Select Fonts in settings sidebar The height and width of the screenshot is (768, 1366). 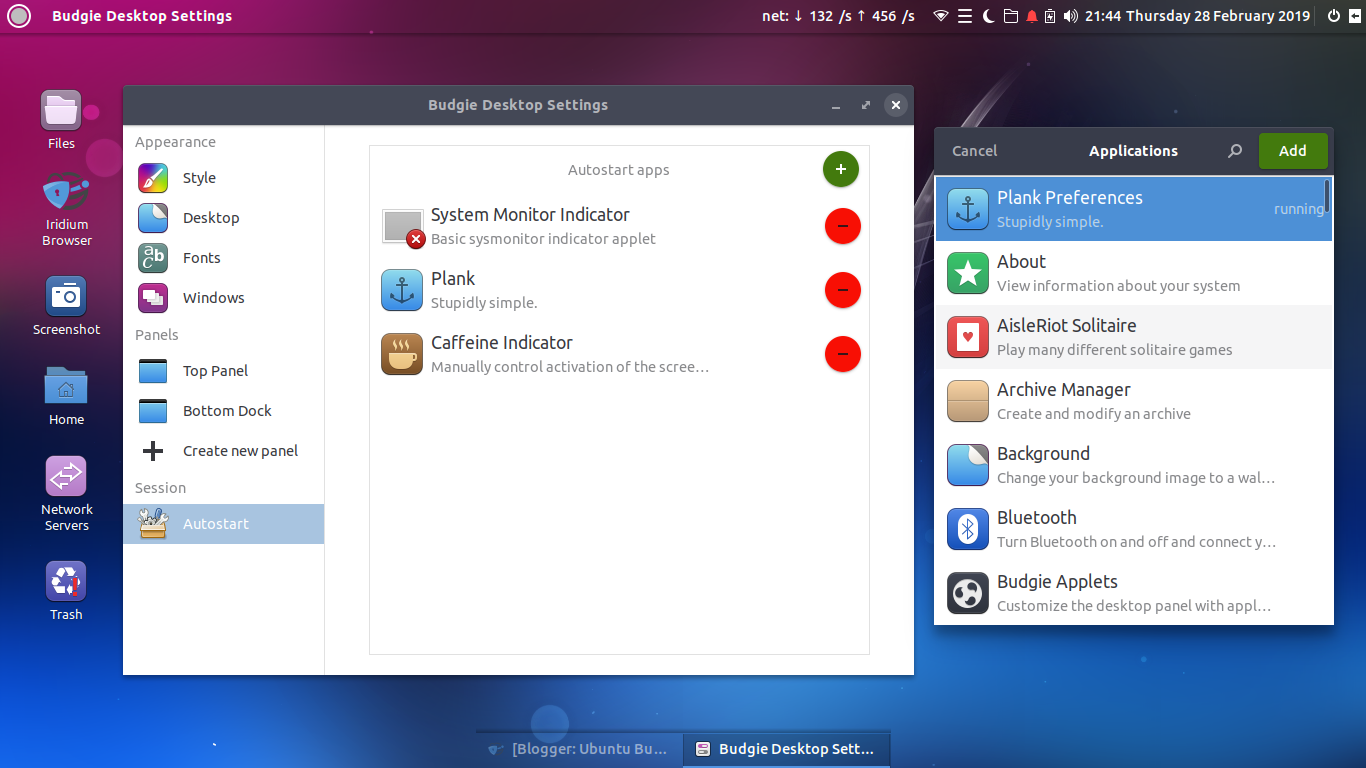click(x=223, y=258)
